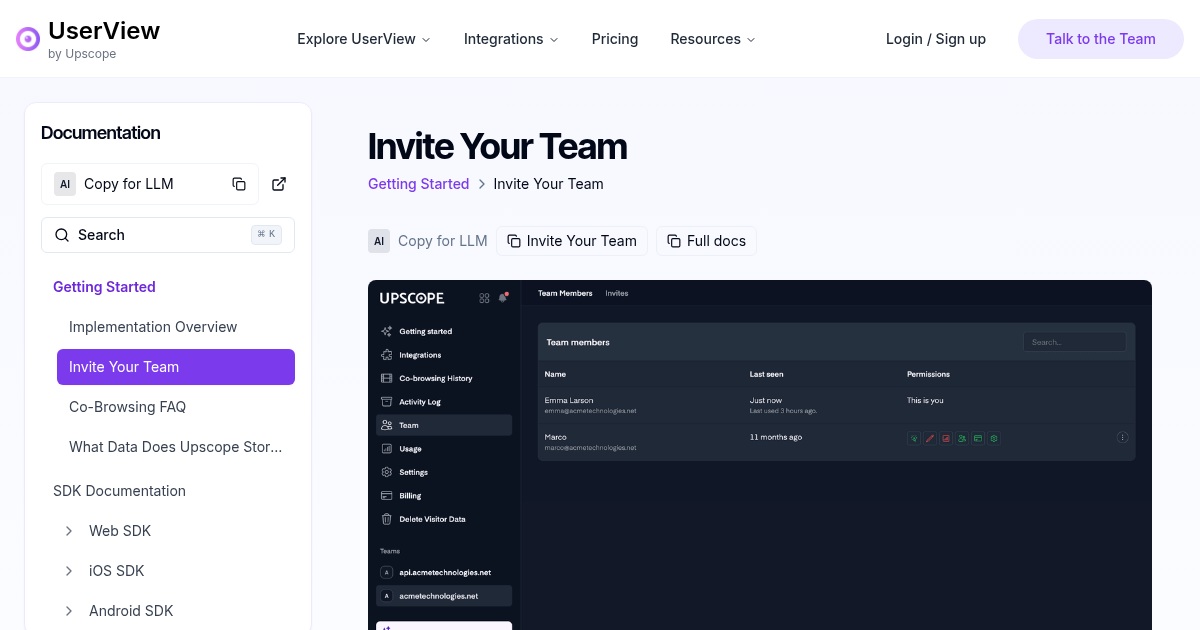Image resolution: width=1200 pixels, height=630 pixels.
Task: Click the Search box in Team members panel
Action: pos(1074,342)
